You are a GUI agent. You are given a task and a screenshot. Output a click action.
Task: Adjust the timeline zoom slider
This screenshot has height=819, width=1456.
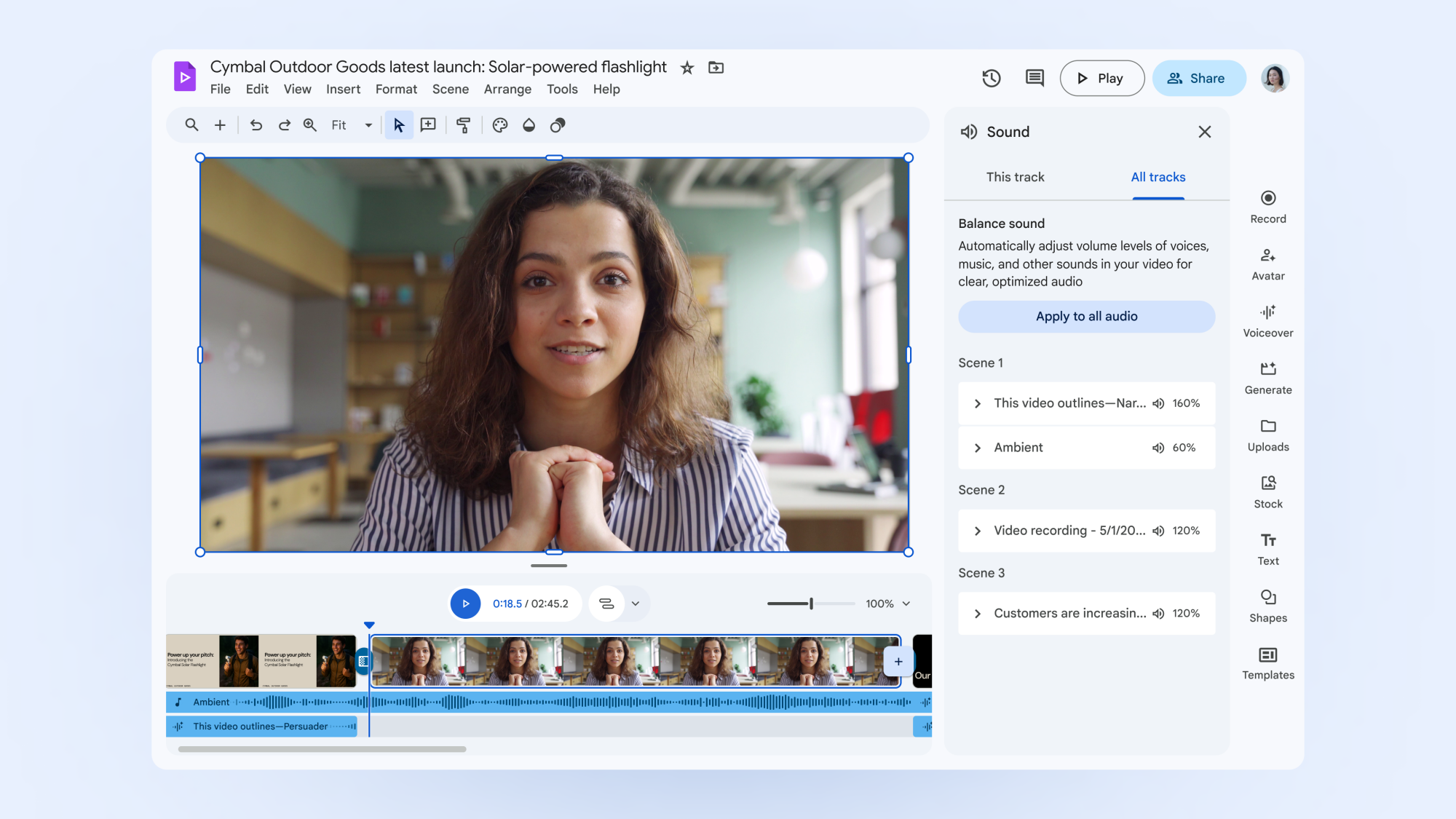(x=810, y=604)
